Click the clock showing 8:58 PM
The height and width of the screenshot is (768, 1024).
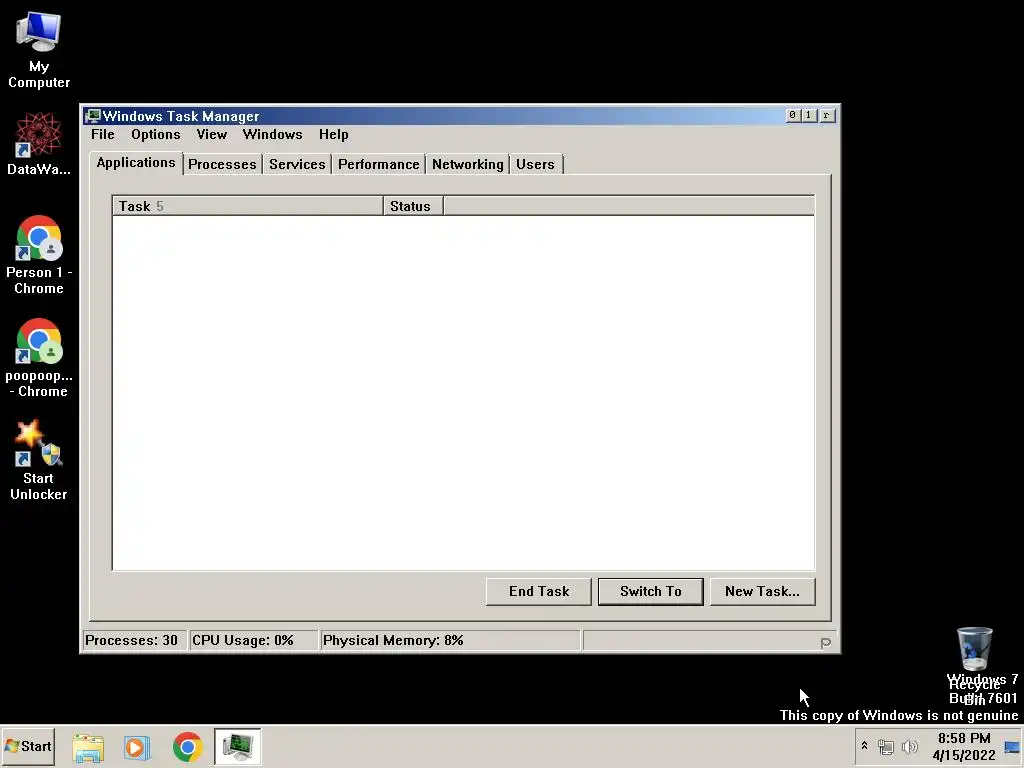click(964, 746)
